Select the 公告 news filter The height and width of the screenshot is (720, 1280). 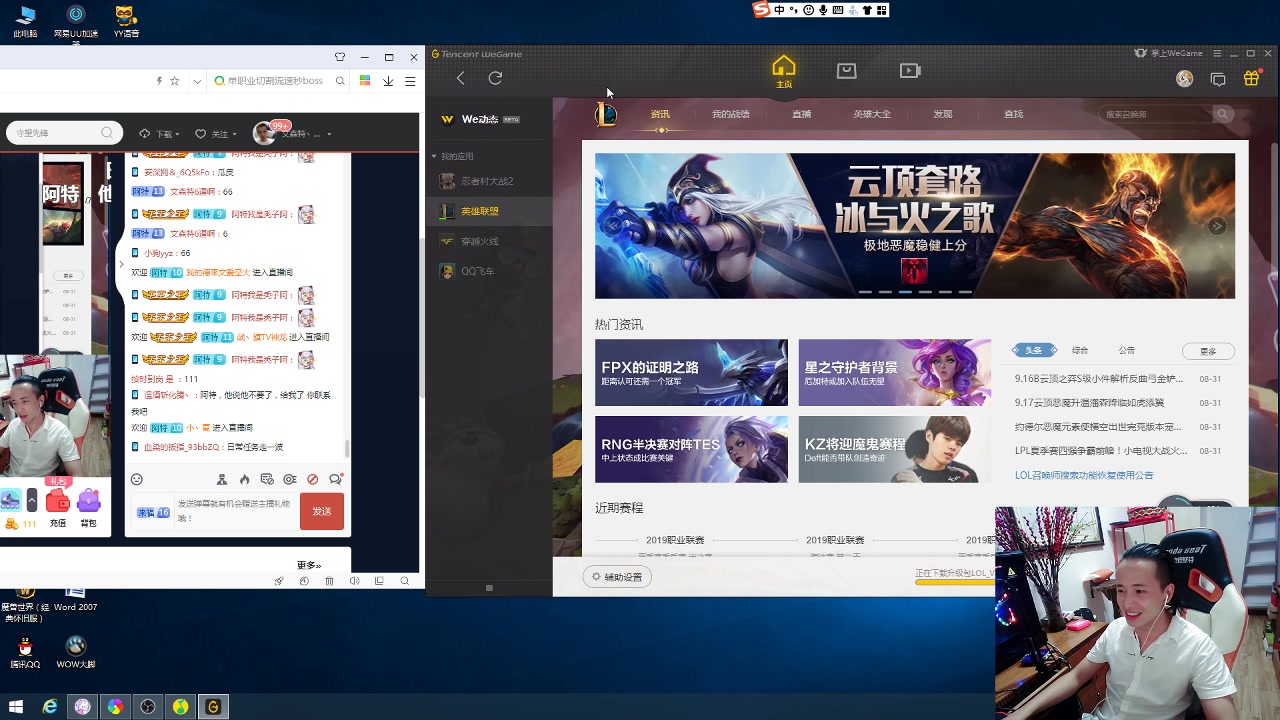[x=1127, y=350]
